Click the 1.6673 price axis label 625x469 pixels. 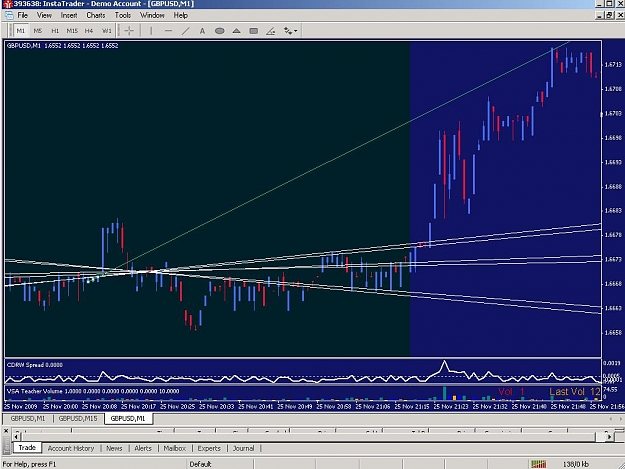click(x=613, y=259)
